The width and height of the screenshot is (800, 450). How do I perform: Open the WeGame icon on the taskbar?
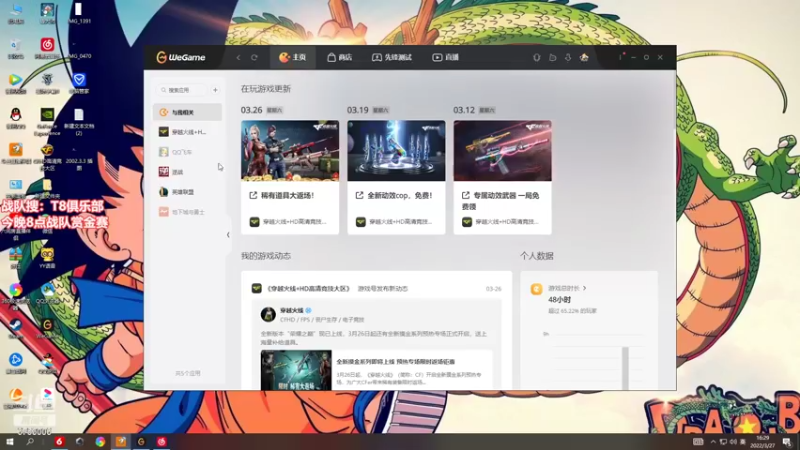[141, 442]
